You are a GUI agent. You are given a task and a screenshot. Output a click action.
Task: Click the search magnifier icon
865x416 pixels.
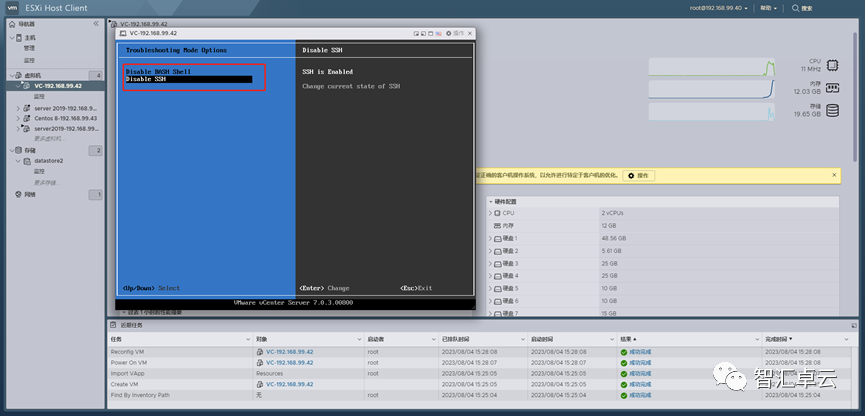(x=795, y=8)
